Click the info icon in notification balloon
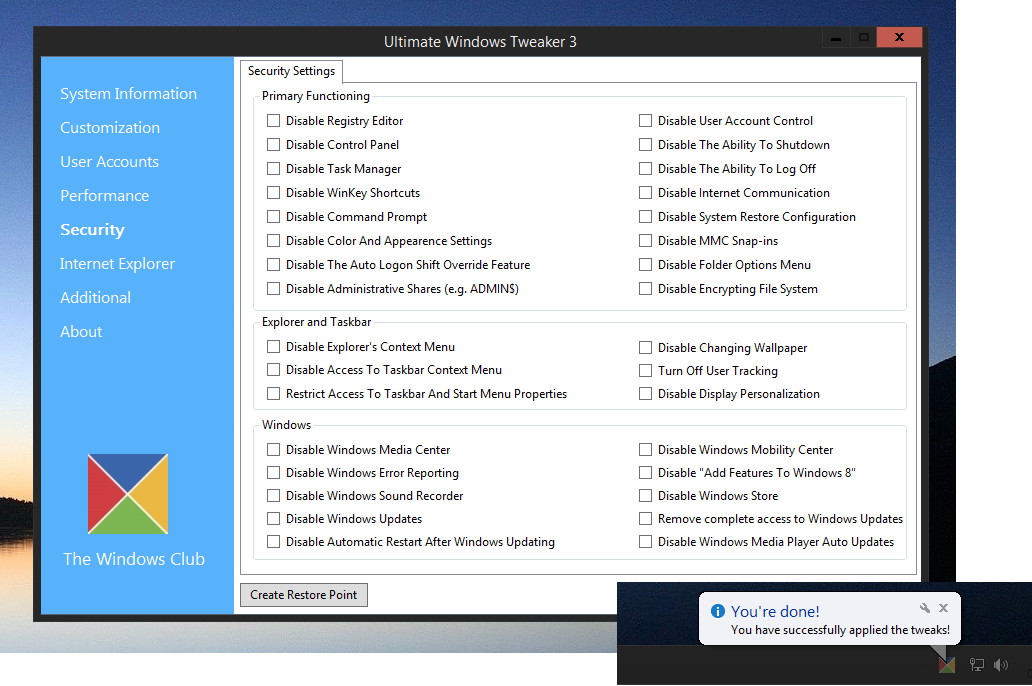Screen dimensions: 1032x686 (x=717, y=611)
